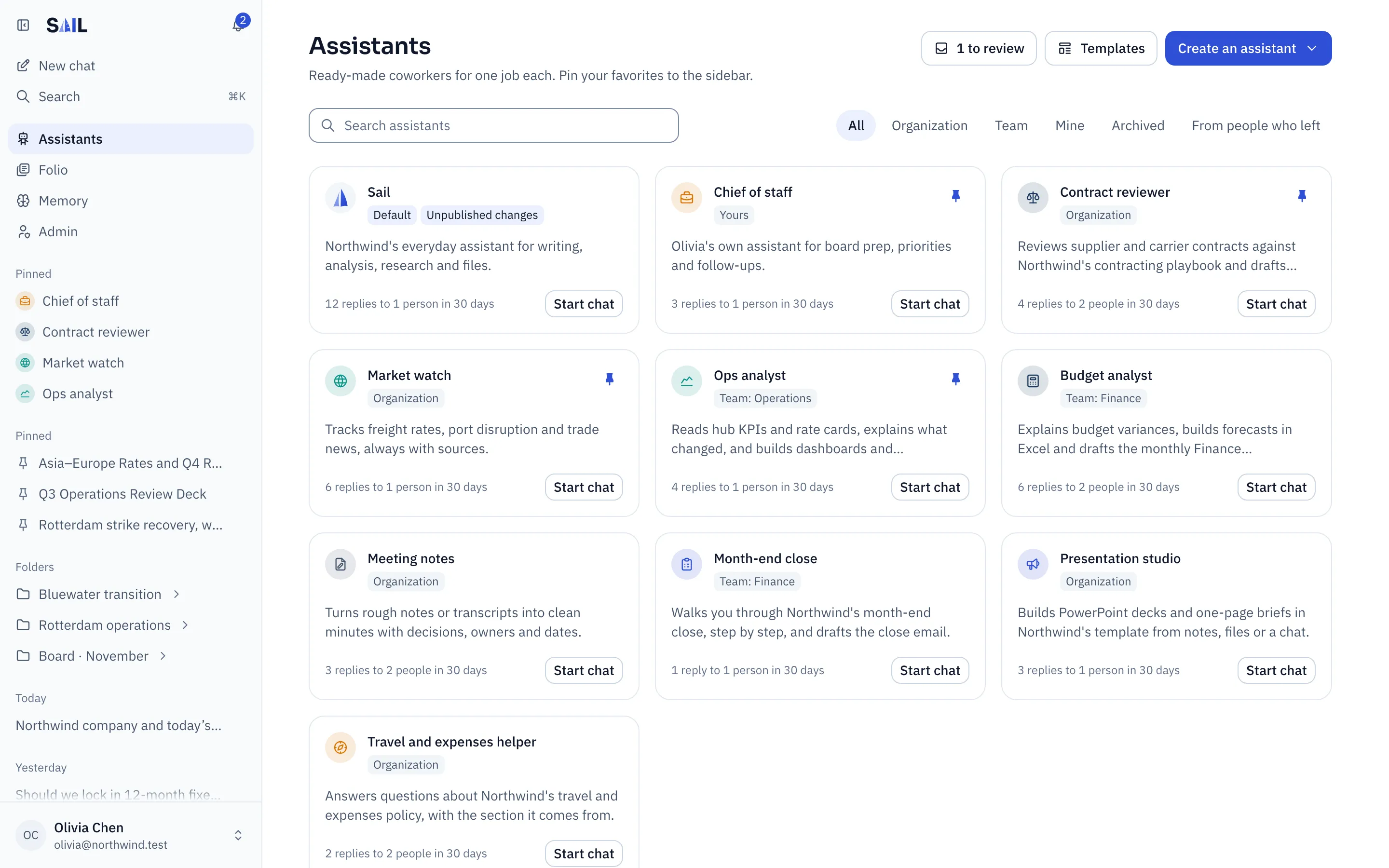Expand the Rotterdam operations folder
Viewport: 1389px width, 868px height.
click(185, 625)
